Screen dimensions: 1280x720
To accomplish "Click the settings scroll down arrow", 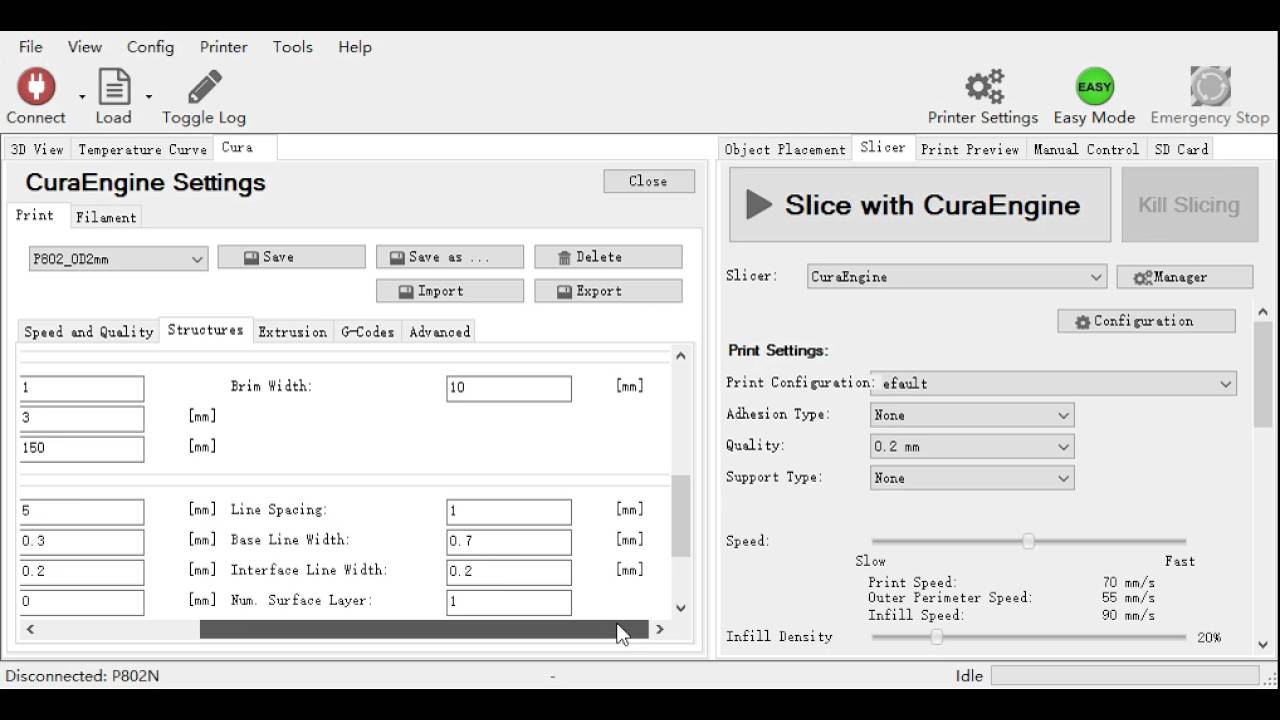I will click(x=681, y=608).
